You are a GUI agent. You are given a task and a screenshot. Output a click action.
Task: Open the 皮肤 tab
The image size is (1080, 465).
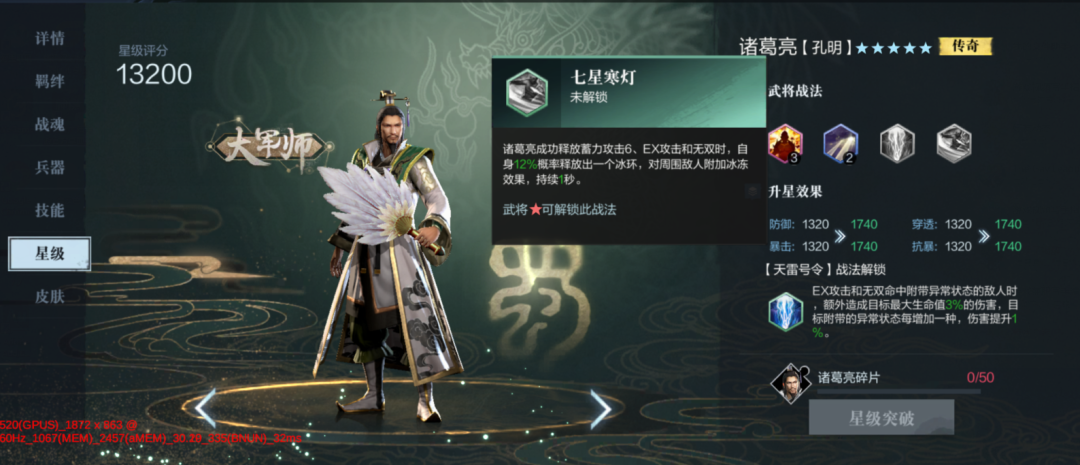50,297
